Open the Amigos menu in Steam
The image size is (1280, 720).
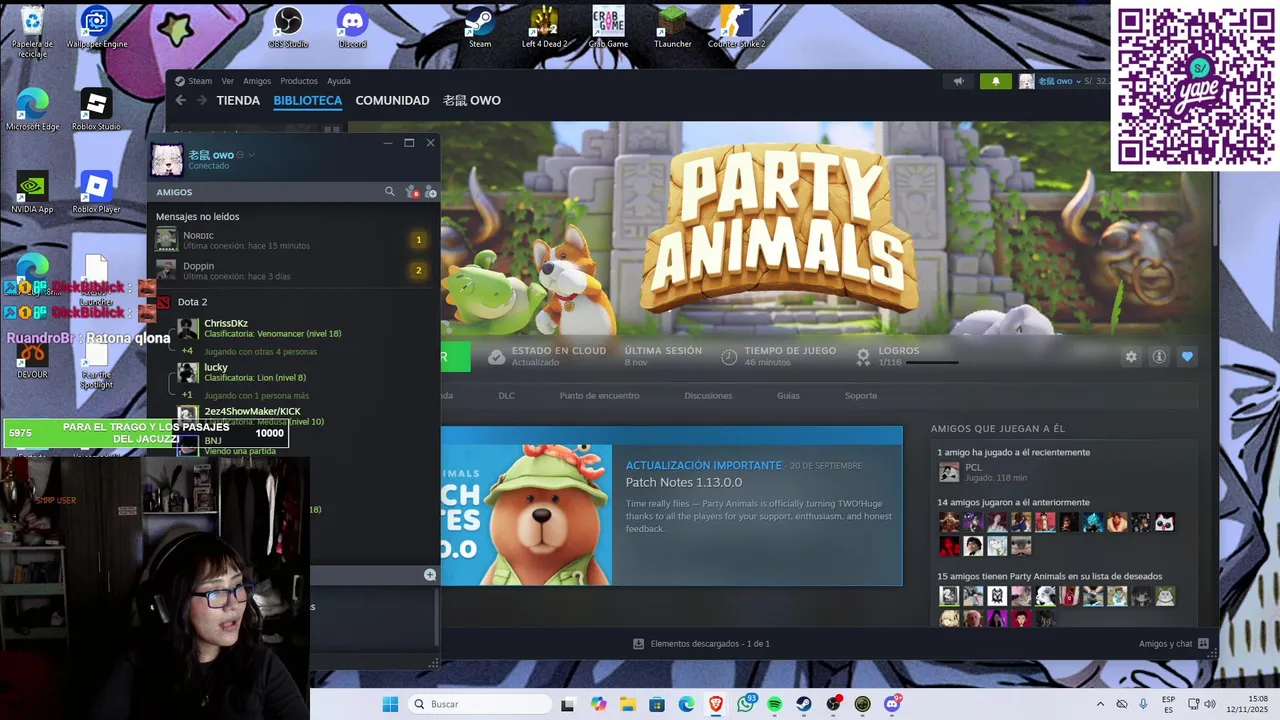pos(257,81)
